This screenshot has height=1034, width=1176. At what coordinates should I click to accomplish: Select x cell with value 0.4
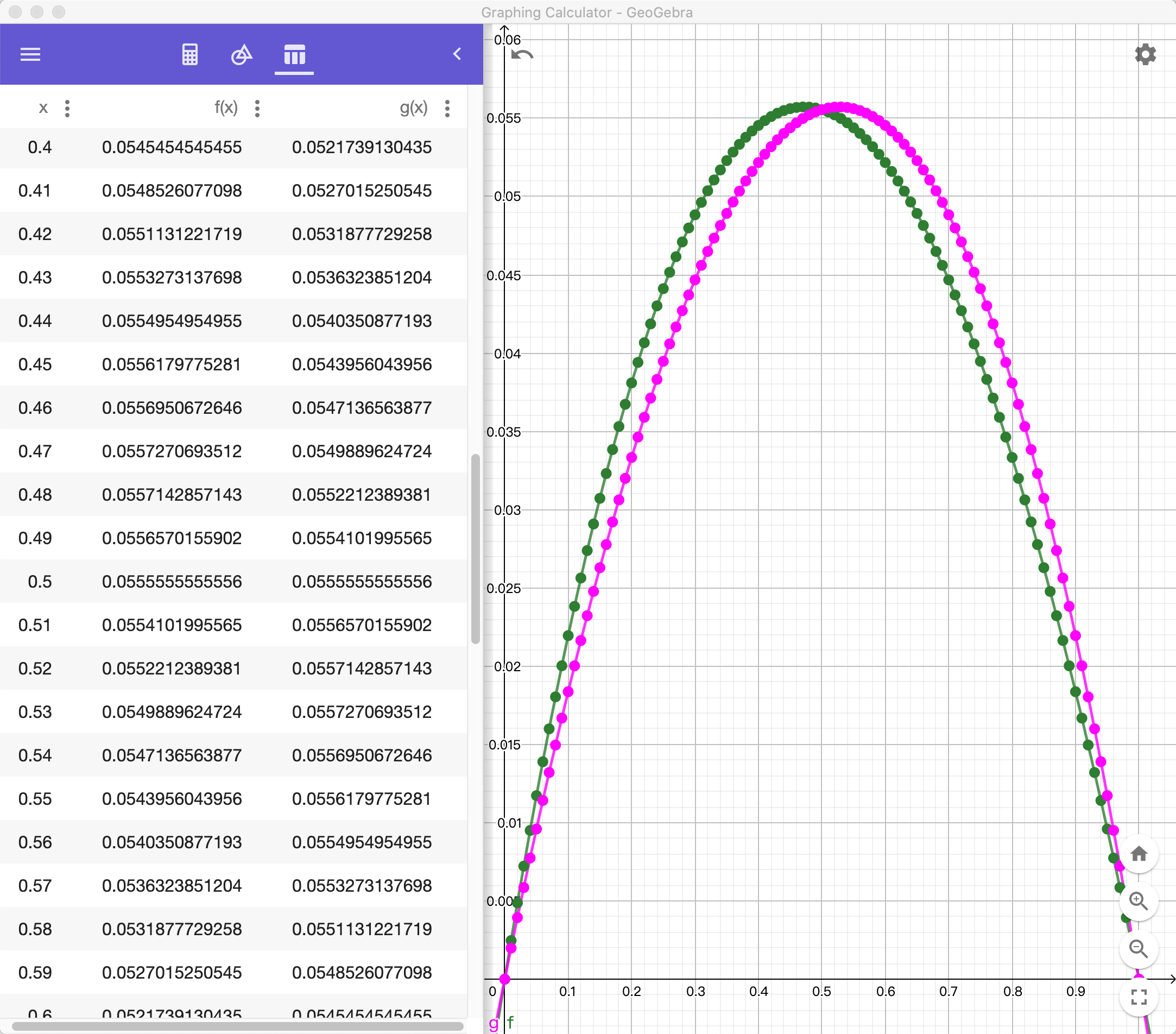click(x=40, y=147)
